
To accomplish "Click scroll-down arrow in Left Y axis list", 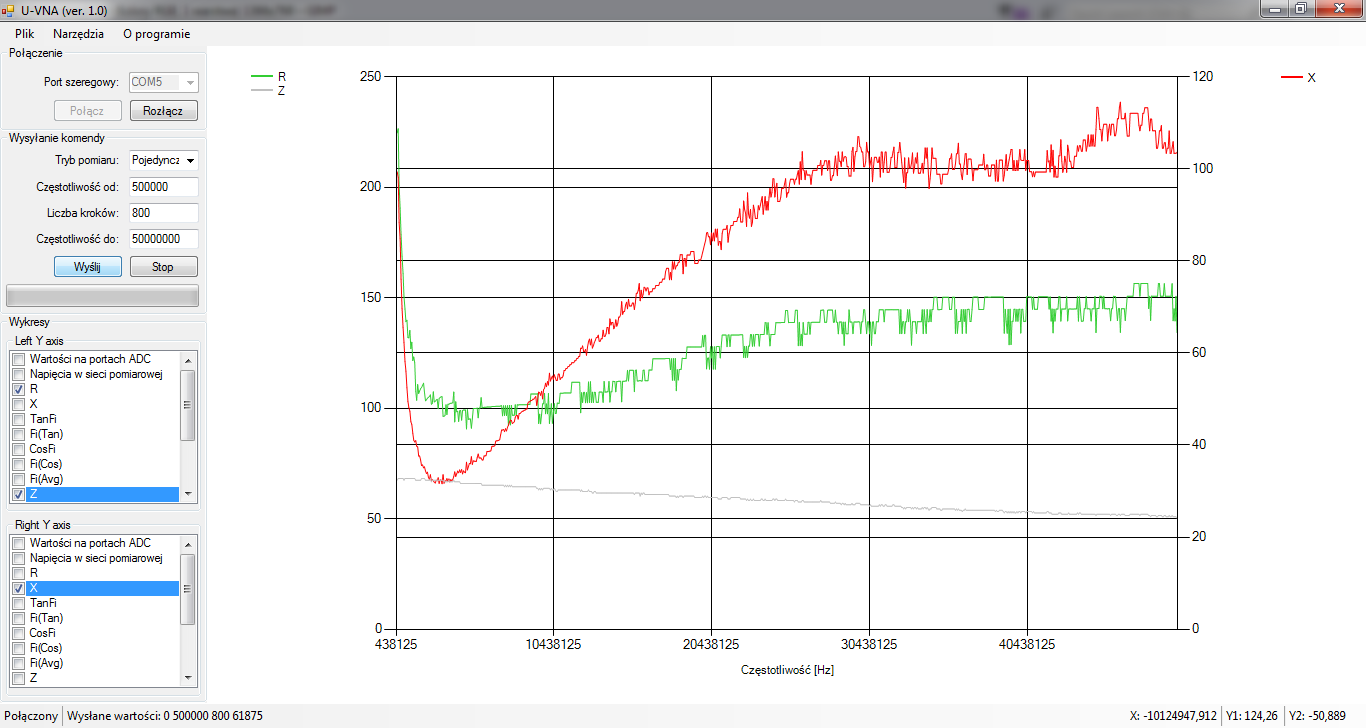I will click(187, 494).
